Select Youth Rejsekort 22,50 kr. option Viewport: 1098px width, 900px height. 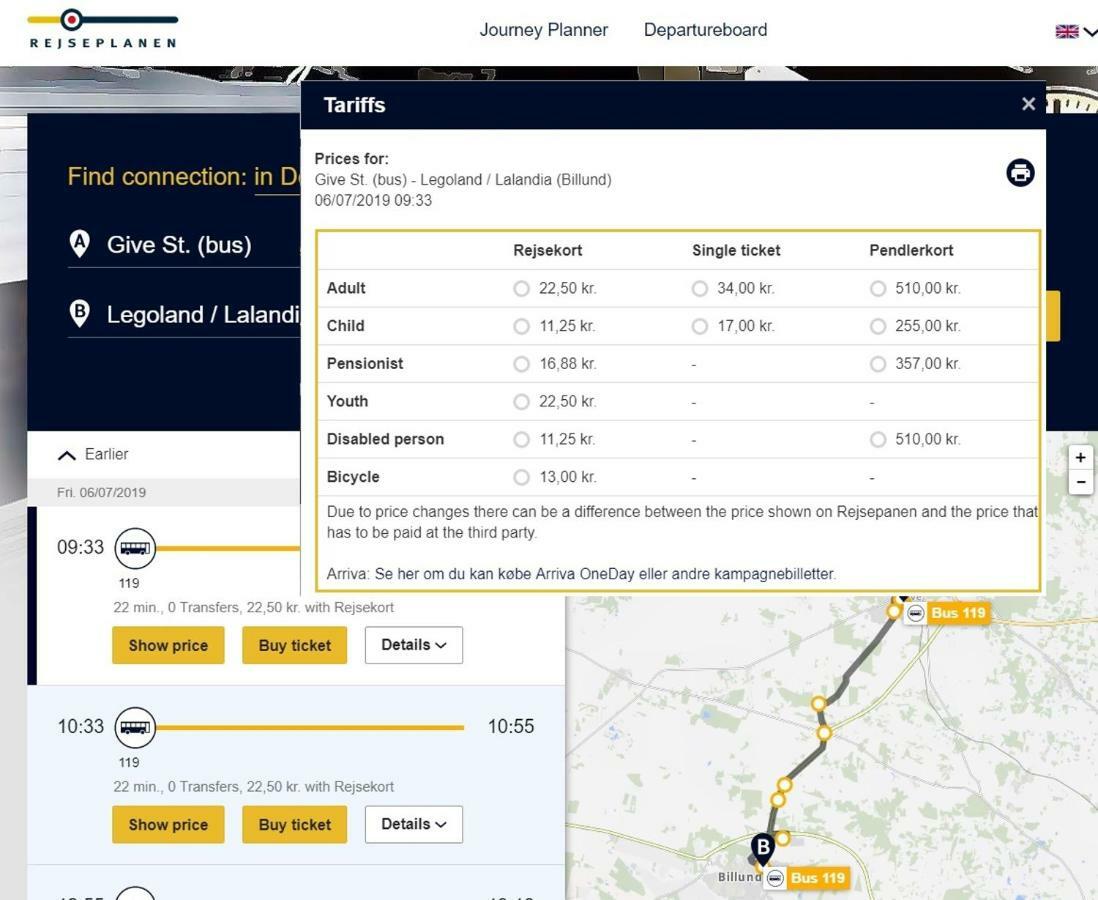[x=521, y=401]
